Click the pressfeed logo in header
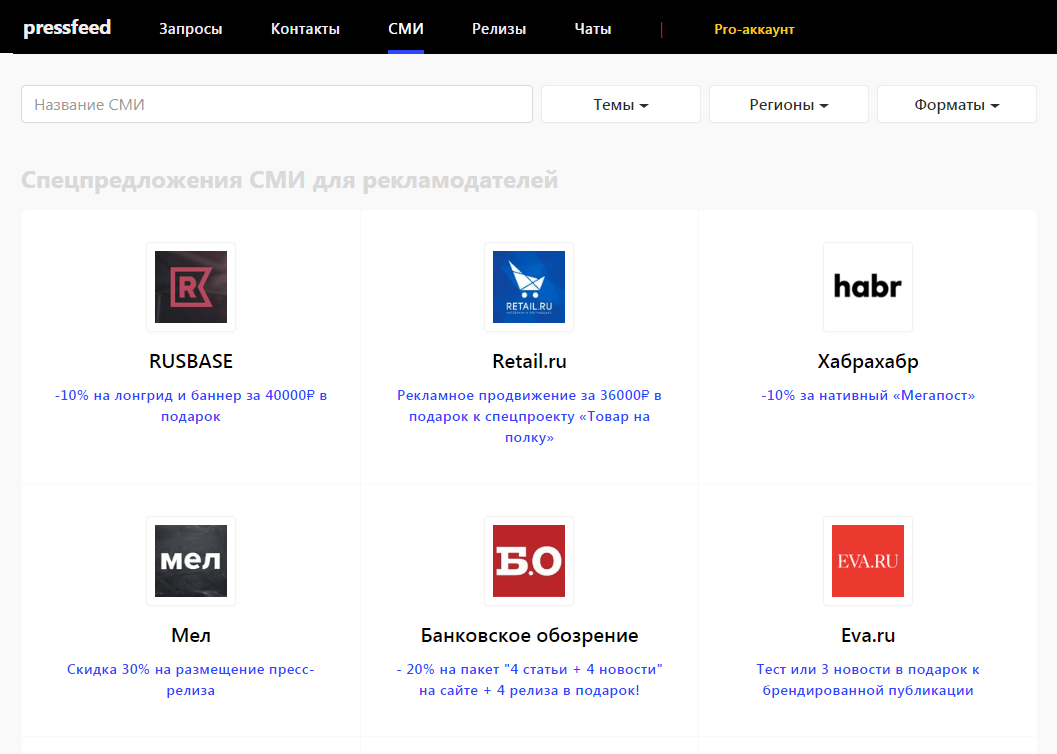Image resolution: width=1057 pixels, height=754 pixels. [67, 28]
